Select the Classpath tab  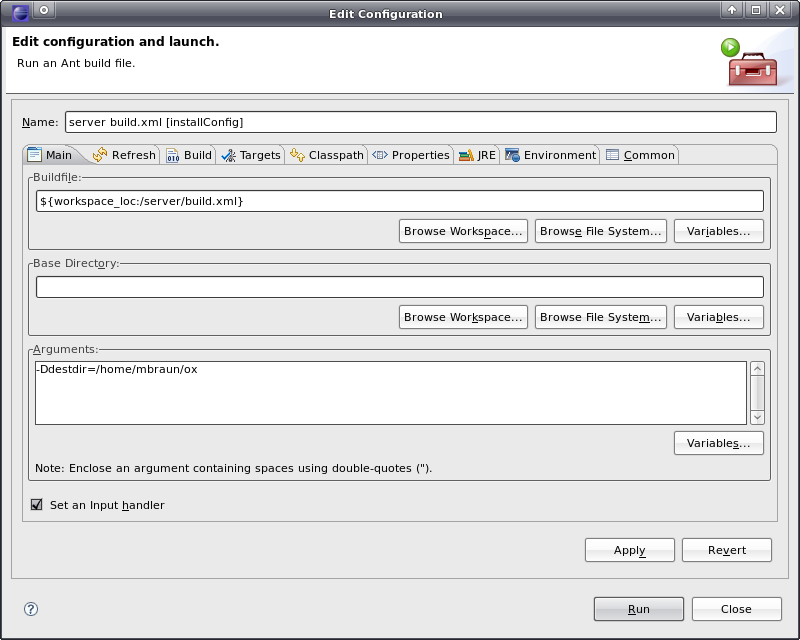coord(326,155)
